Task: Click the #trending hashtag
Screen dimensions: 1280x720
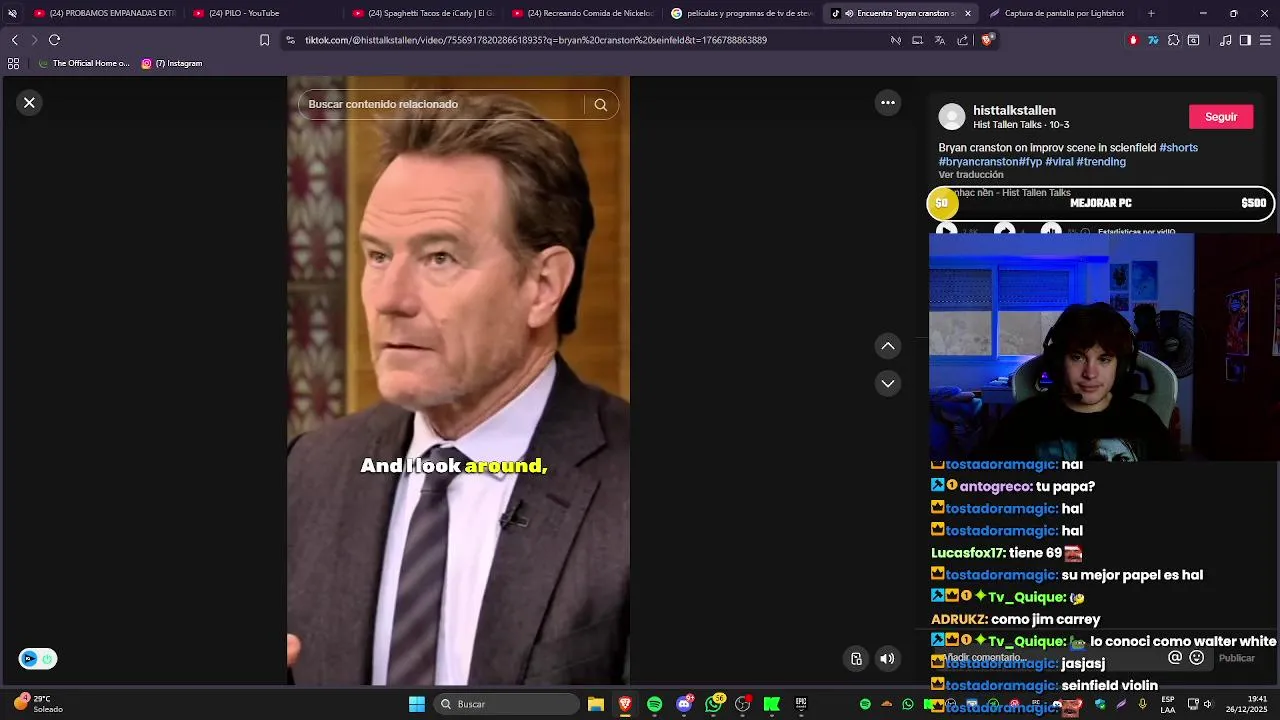Action: (x=1101, y=162)
